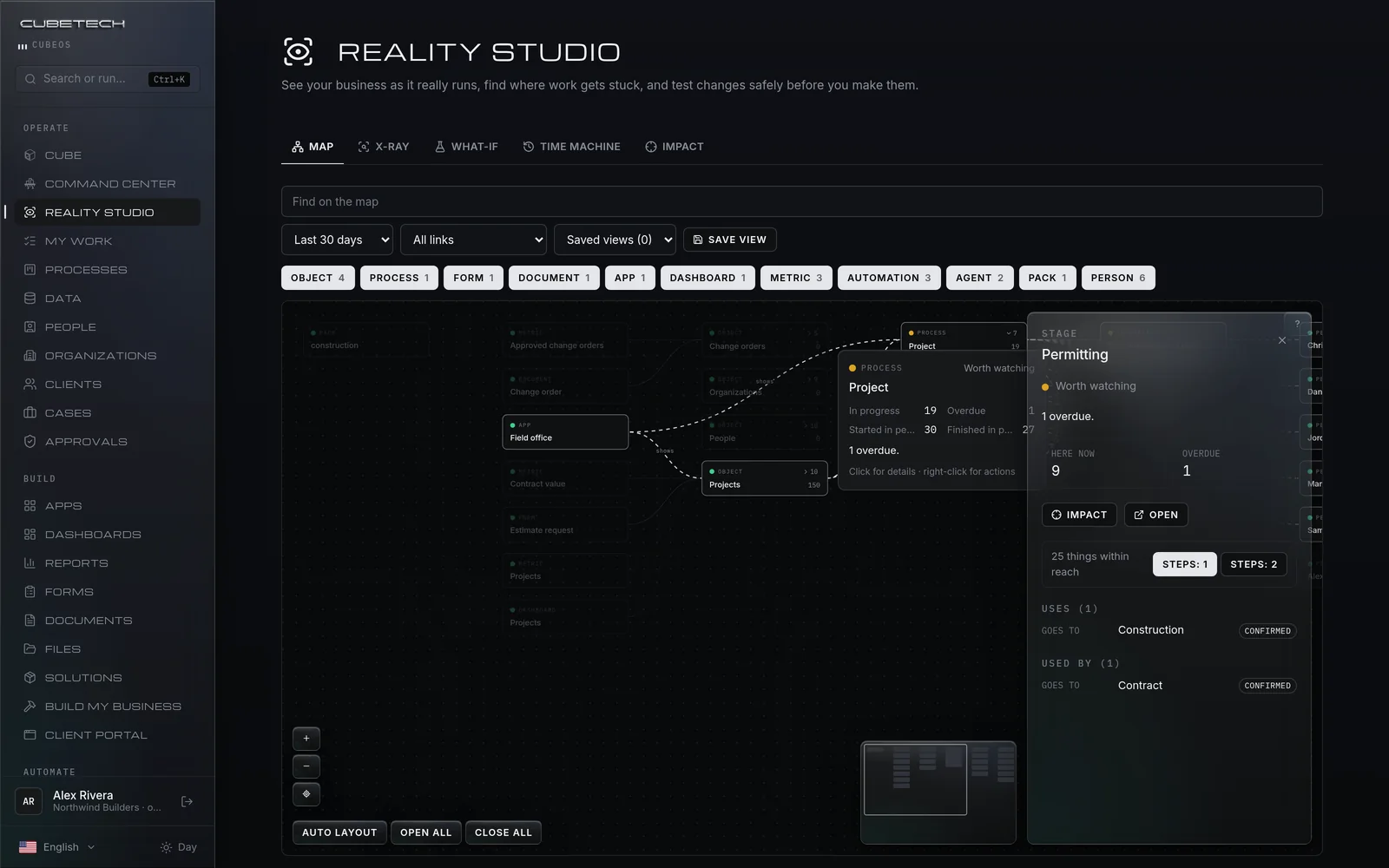Screen dimensions: 1389x868
Task: Expand the Project process node chevron
Action: [1011, 333]
